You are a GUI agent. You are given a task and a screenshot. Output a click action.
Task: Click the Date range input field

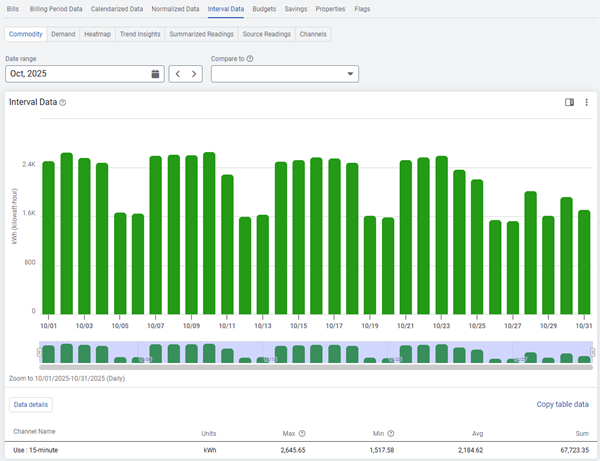[x=75, y=74]
